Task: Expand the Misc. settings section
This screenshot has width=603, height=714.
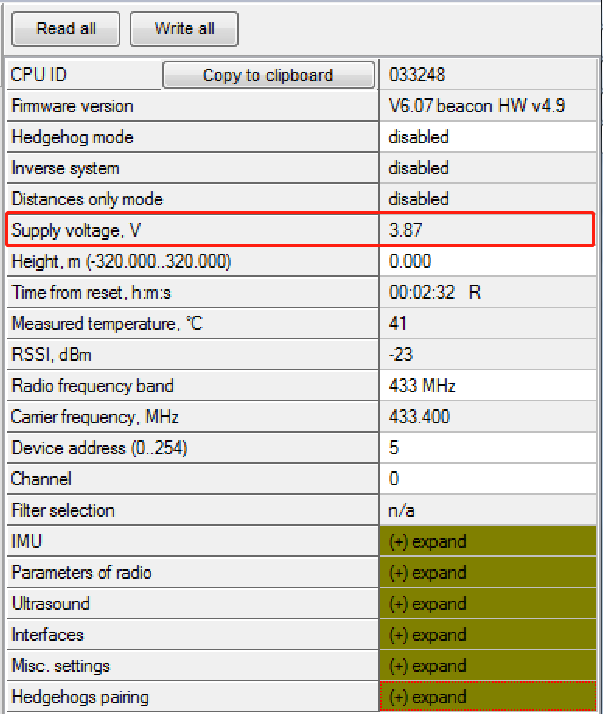Action: tap(488, 666)
